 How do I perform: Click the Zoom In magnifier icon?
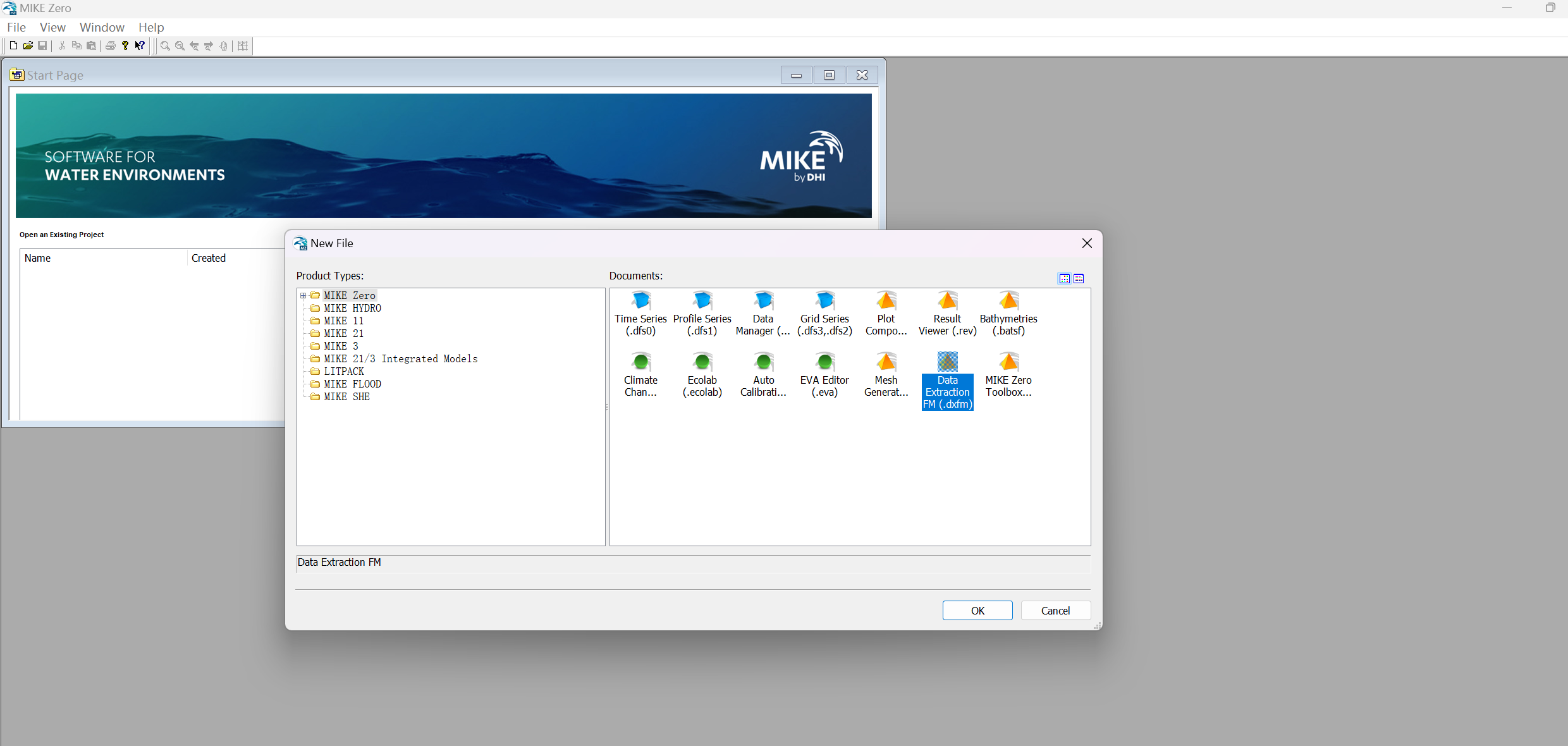[165, 46]
